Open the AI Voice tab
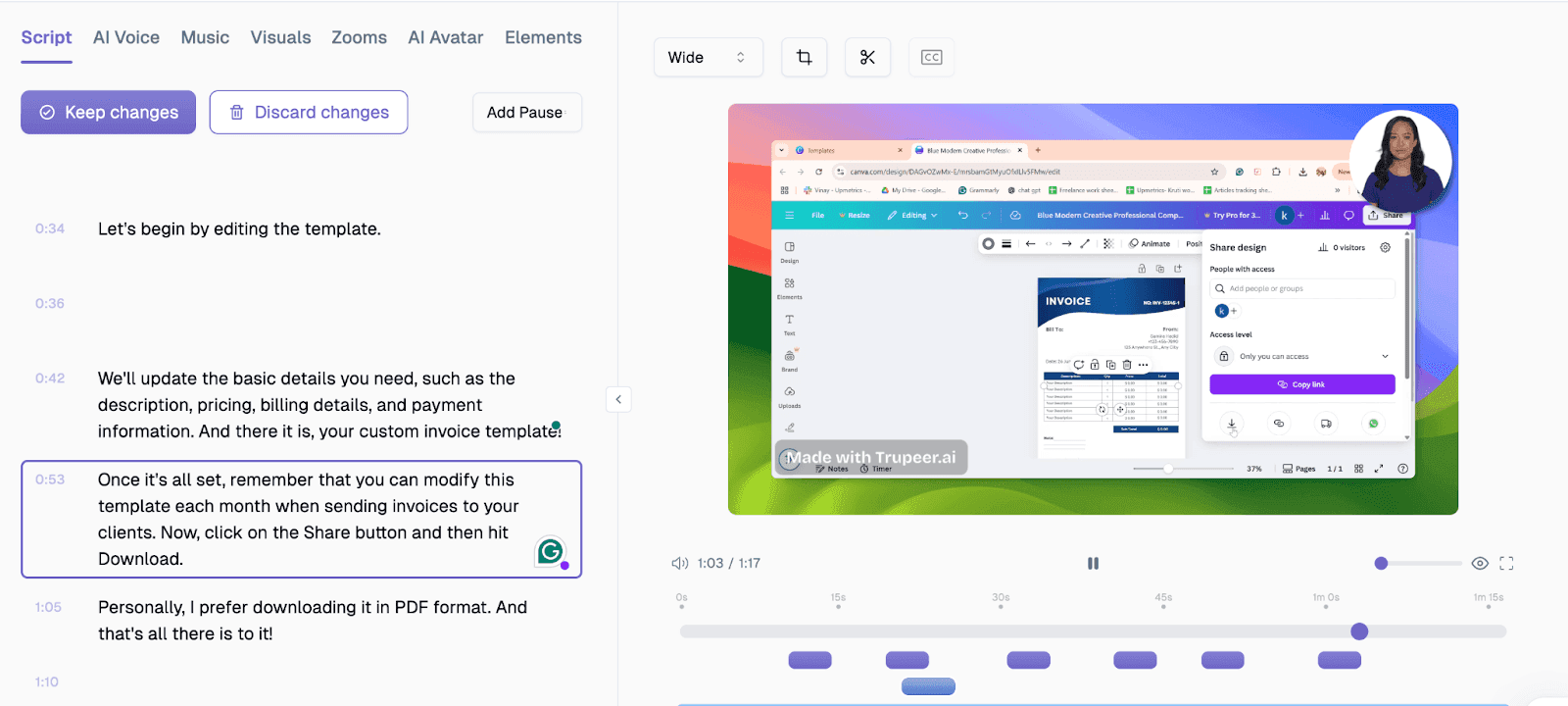The image size is (1568, 706). [126, 37]
